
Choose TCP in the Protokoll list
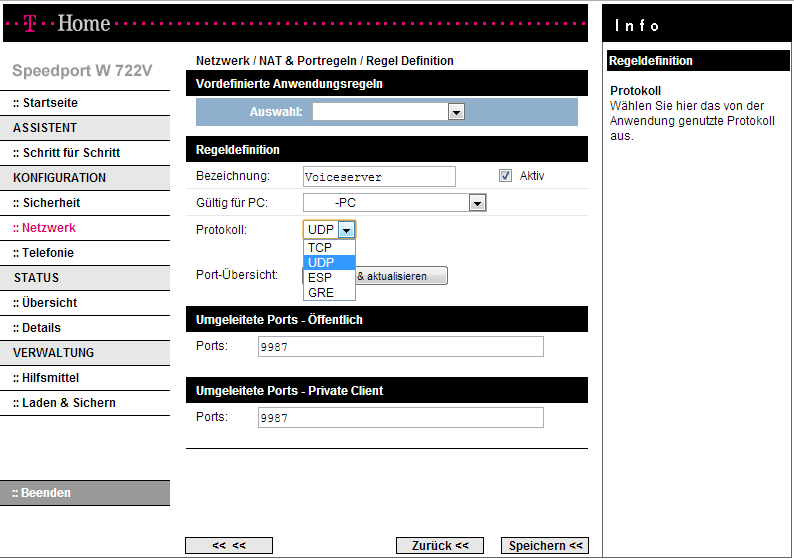pyautogui.click(x=329, y=248)
